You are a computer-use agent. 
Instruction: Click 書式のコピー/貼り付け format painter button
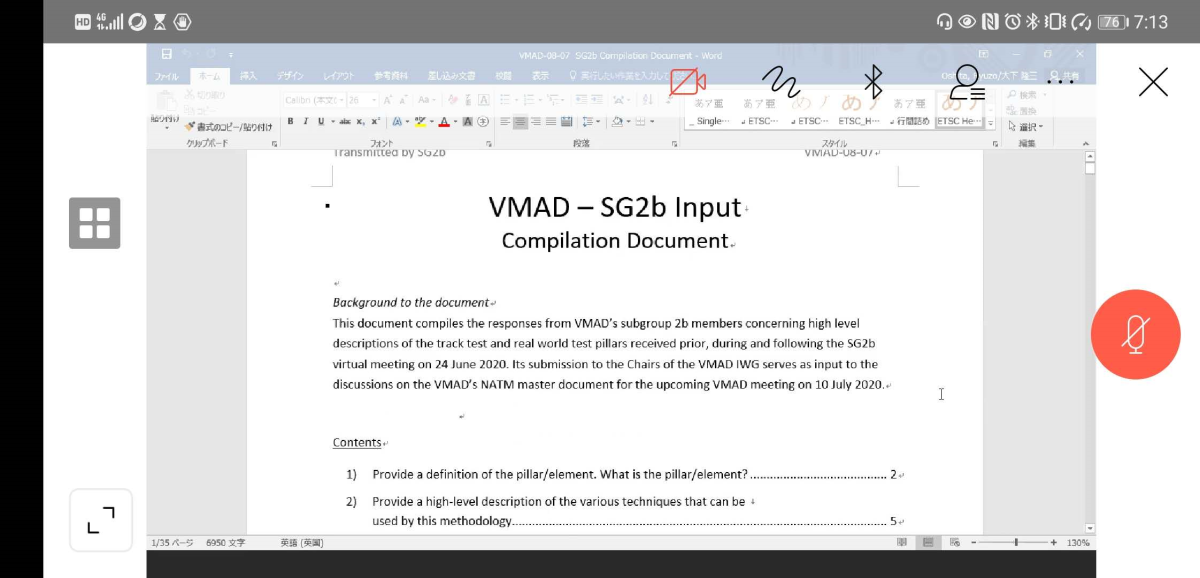(229, 127)
